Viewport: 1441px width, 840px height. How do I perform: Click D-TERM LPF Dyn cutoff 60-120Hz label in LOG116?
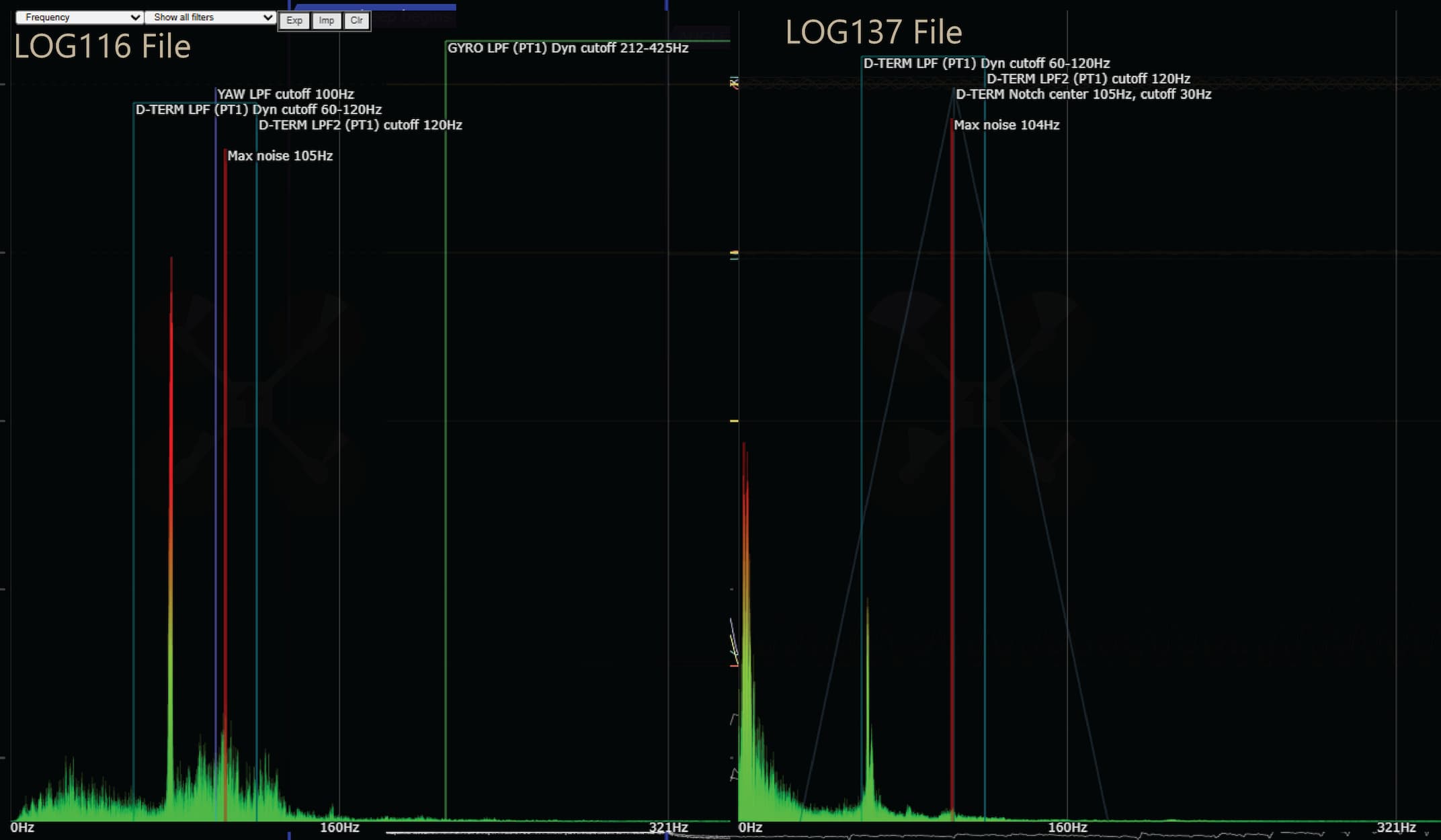tap(258, 110)
